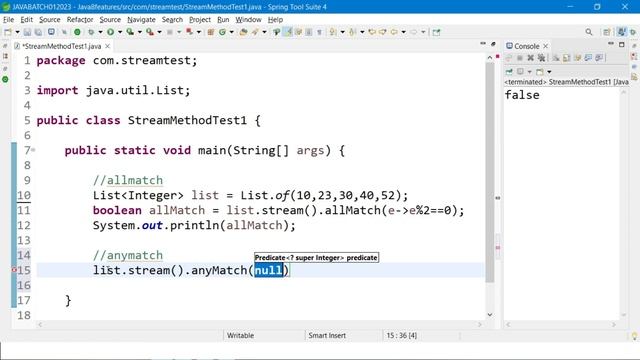
Task: Close the Console view tab
Action: (546, 46)
